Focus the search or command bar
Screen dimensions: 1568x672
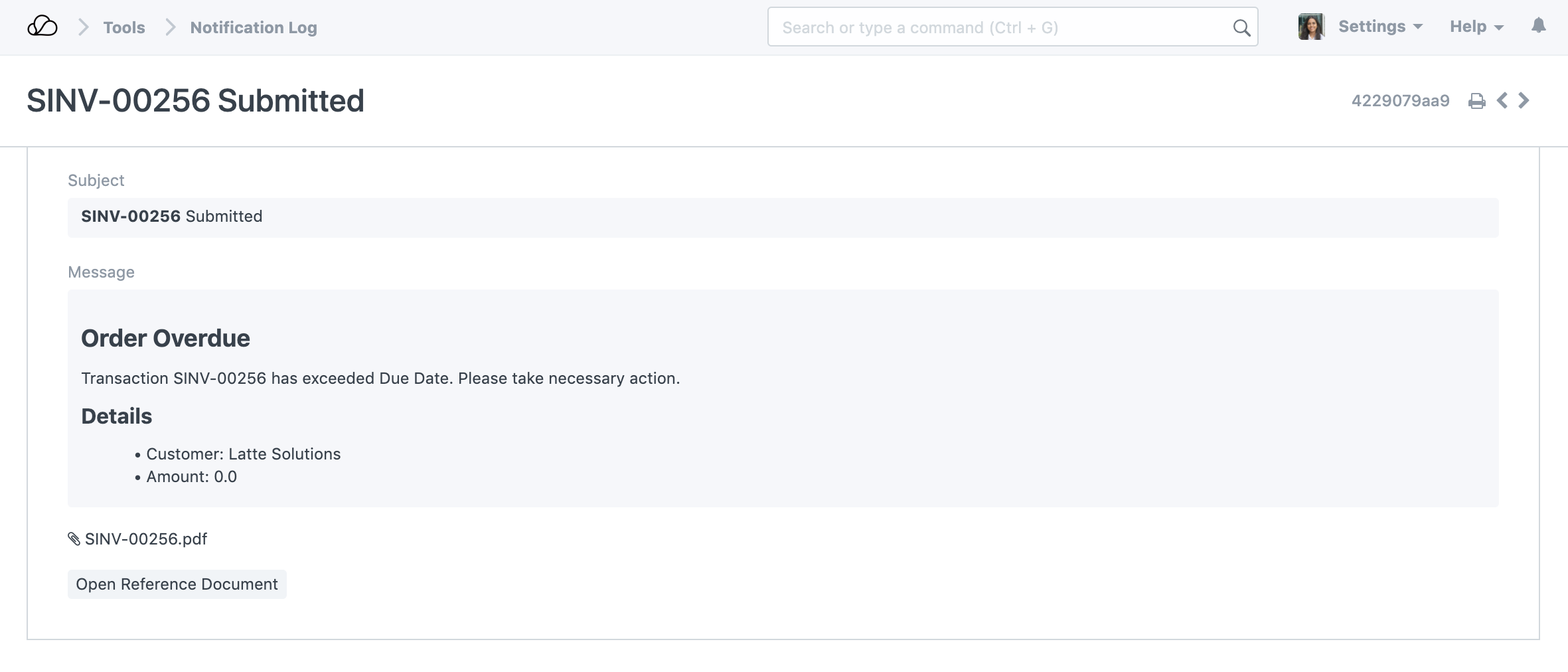pos(1002,27)
